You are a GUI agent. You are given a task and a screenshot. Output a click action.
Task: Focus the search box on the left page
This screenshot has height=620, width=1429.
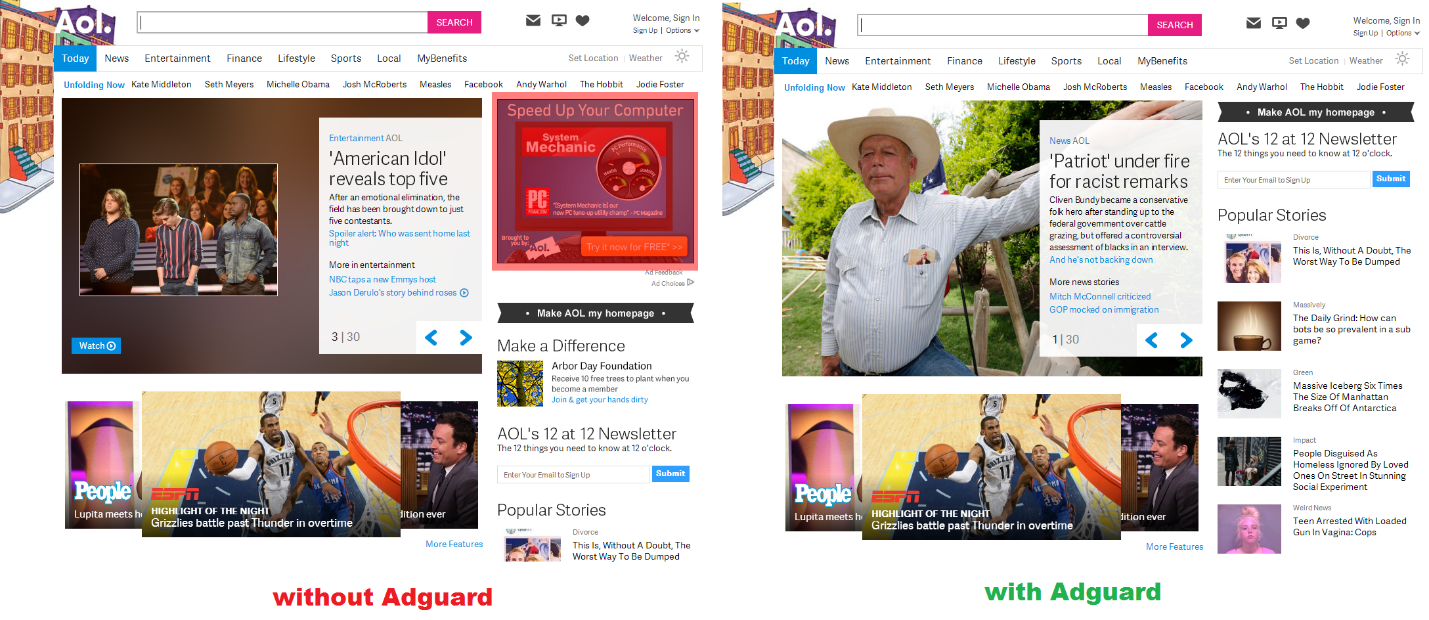(282, 22)
